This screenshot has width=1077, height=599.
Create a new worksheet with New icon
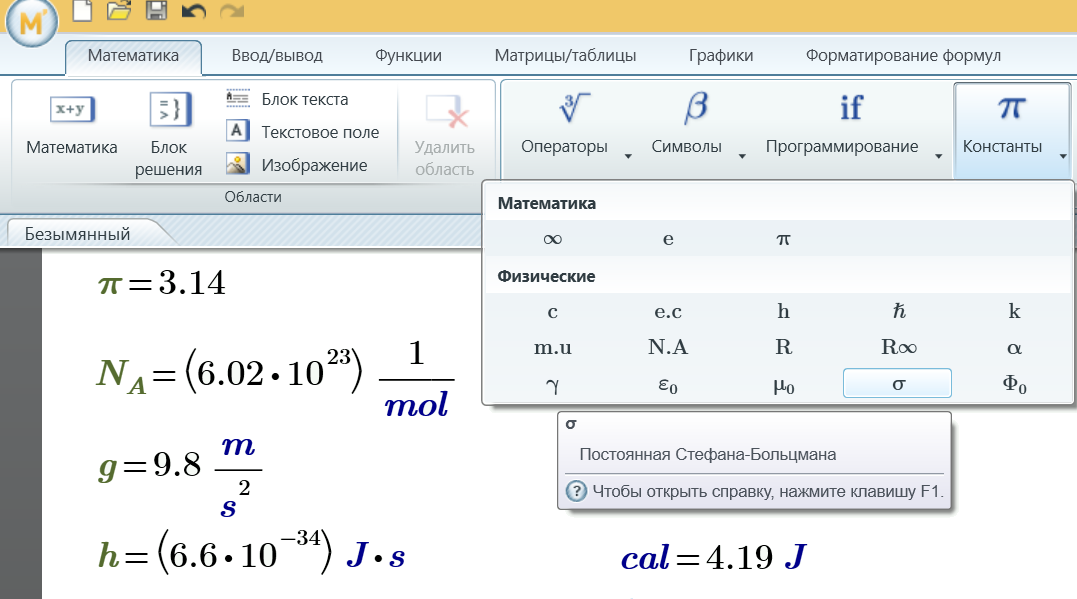click(x=82, y=10)
